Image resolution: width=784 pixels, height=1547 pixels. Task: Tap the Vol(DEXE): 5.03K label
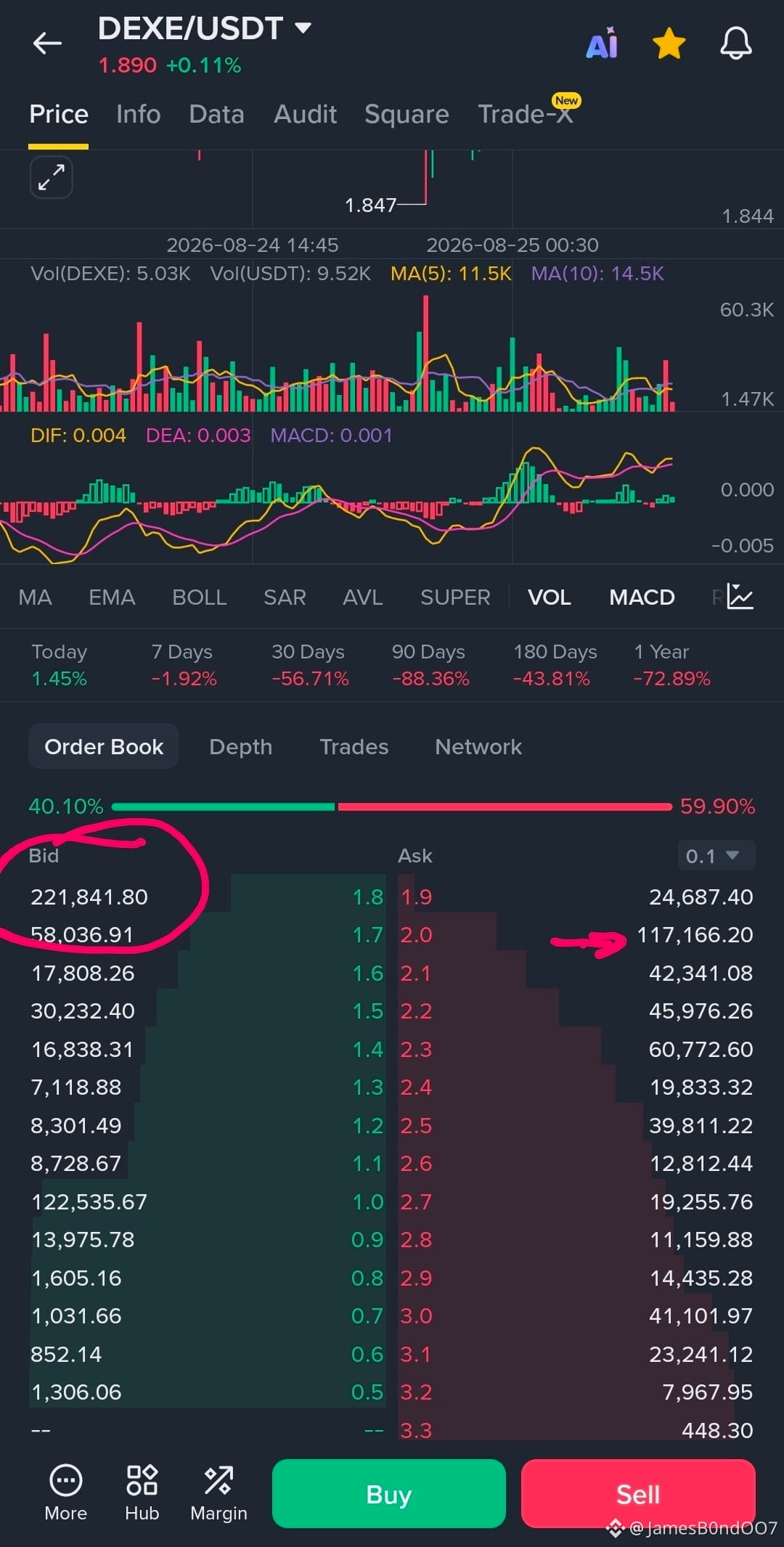click(x=110, y=274)
